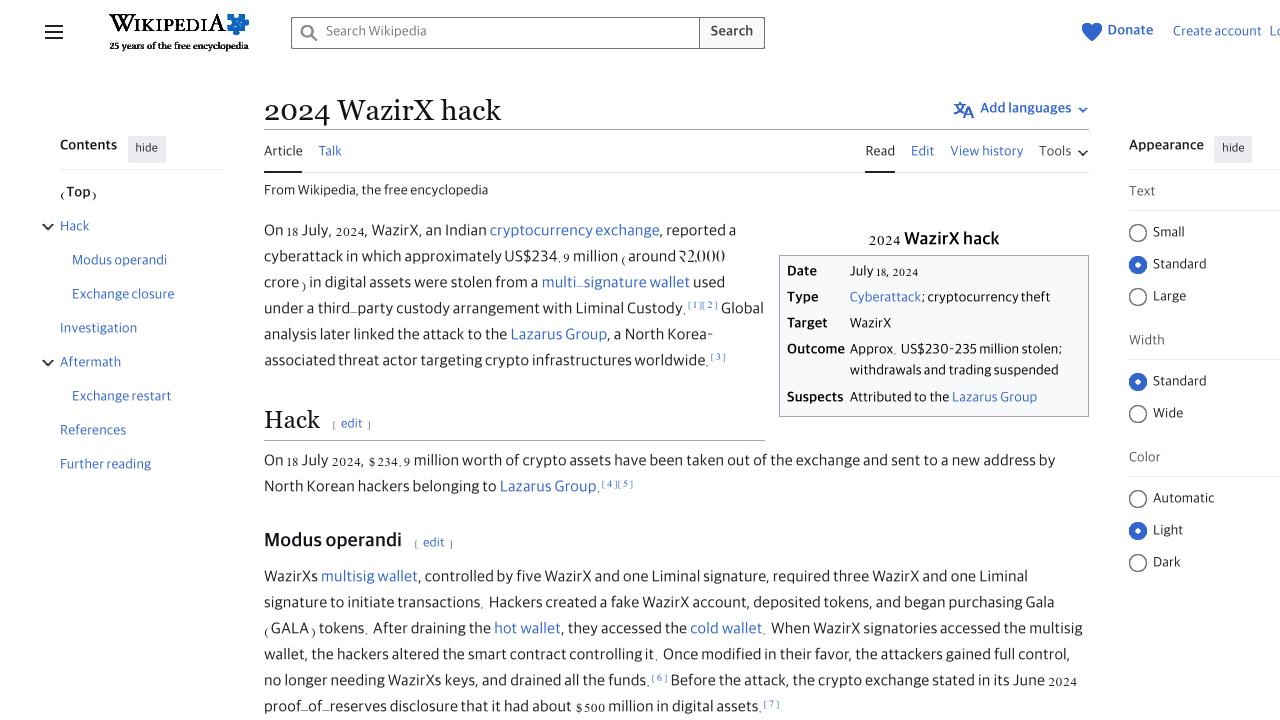The width and height of the screenshot is (1280, 720).
Task: Select Dark color mode
Action: [x=1138, y=563]
